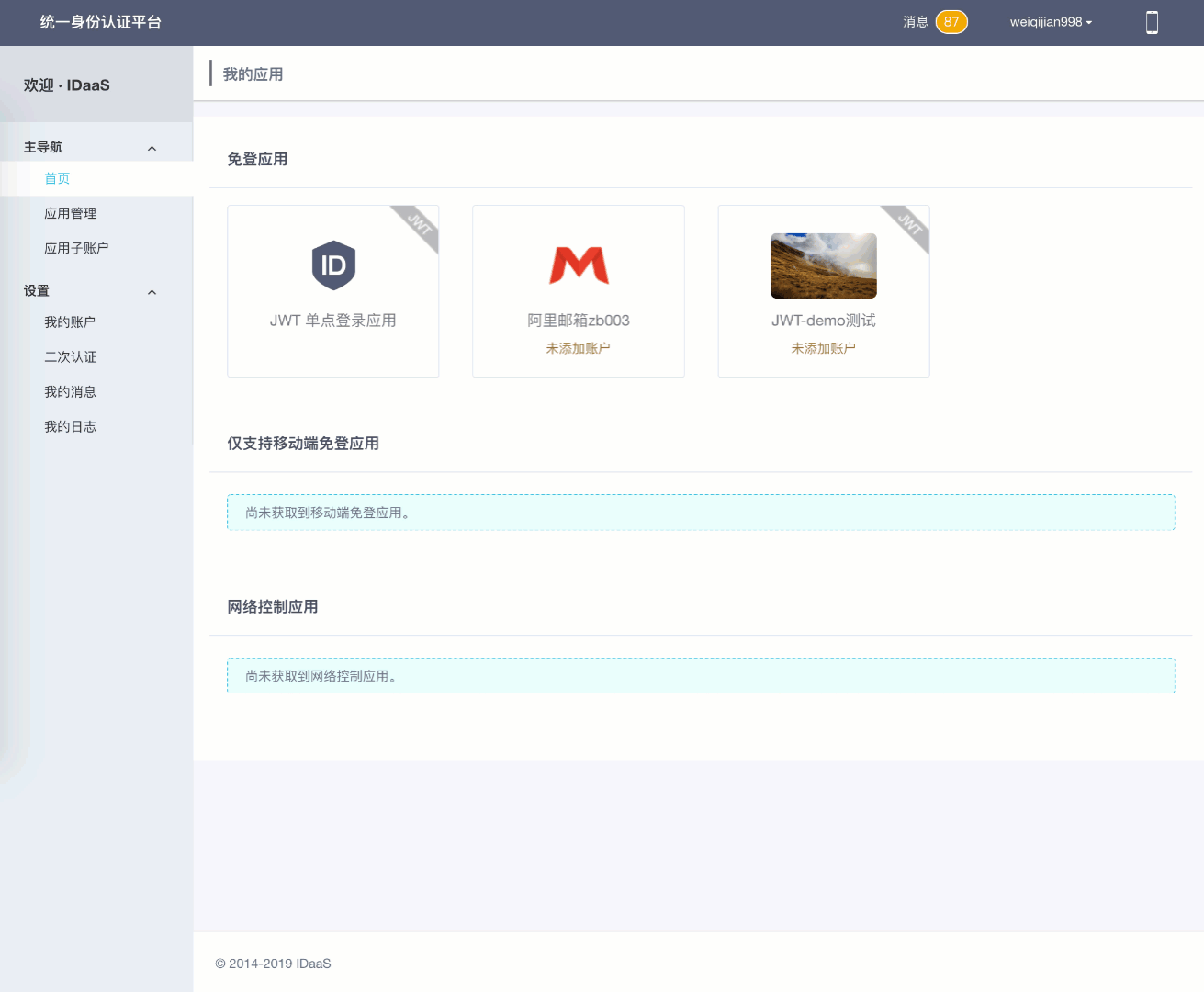Click the JWT 单点登录应用 ID shield icon
The height and width of the screenshot is (992, 1204).
333,265
